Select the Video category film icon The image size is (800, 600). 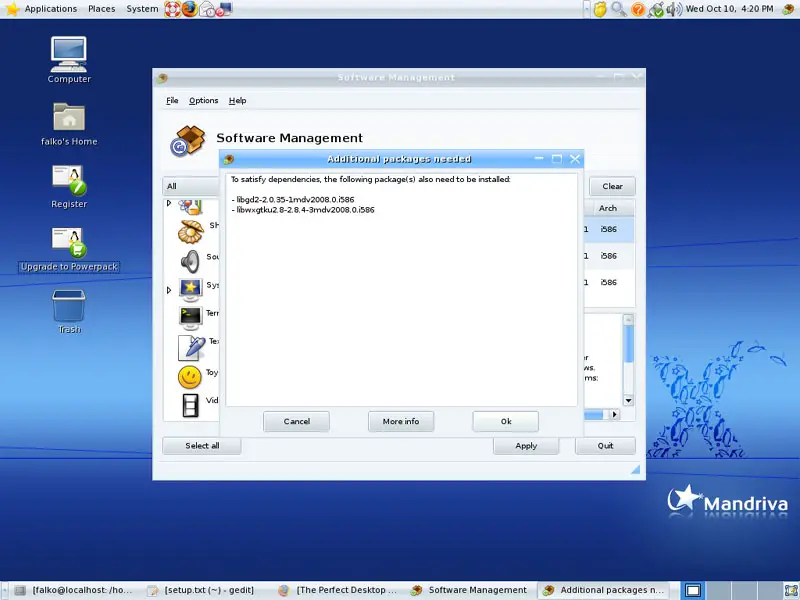pos(190,405)
